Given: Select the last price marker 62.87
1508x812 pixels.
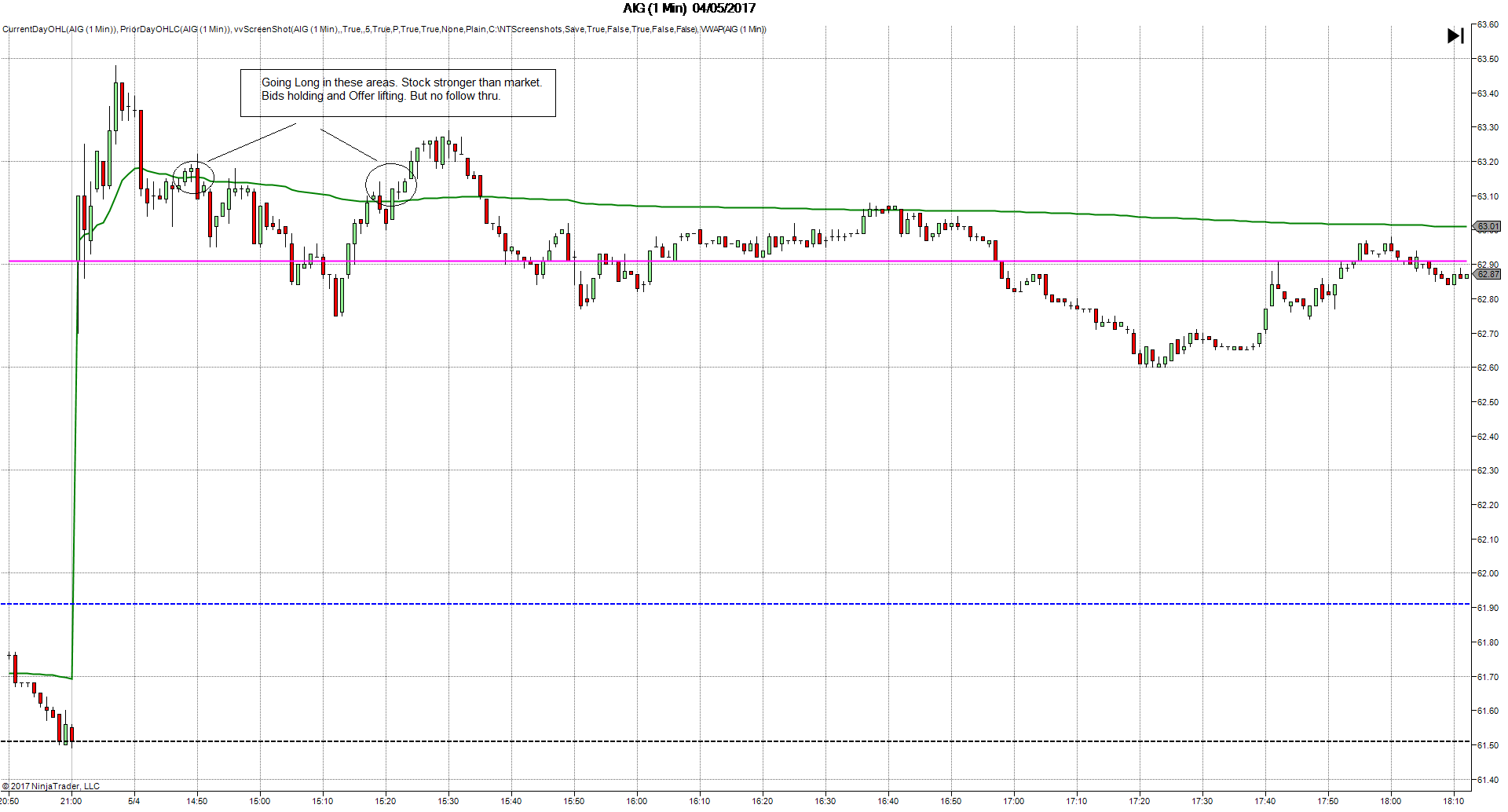Looking at the screenshot, I should [1487, 274].
